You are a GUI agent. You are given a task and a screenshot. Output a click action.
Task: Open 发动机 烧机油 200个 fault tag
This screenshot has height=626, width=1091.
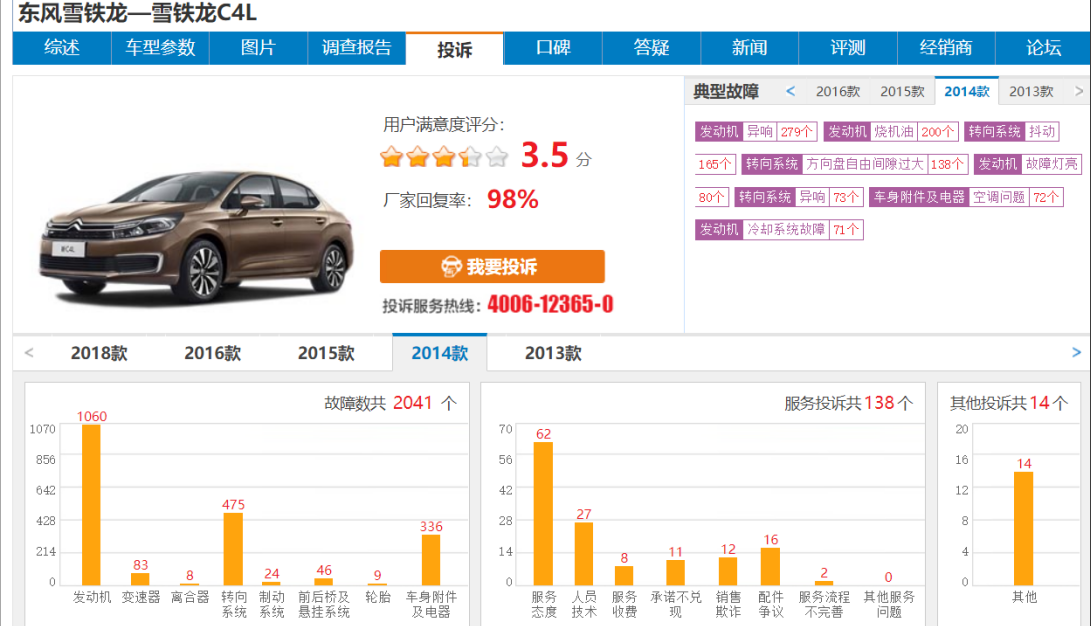coord(891,131)
